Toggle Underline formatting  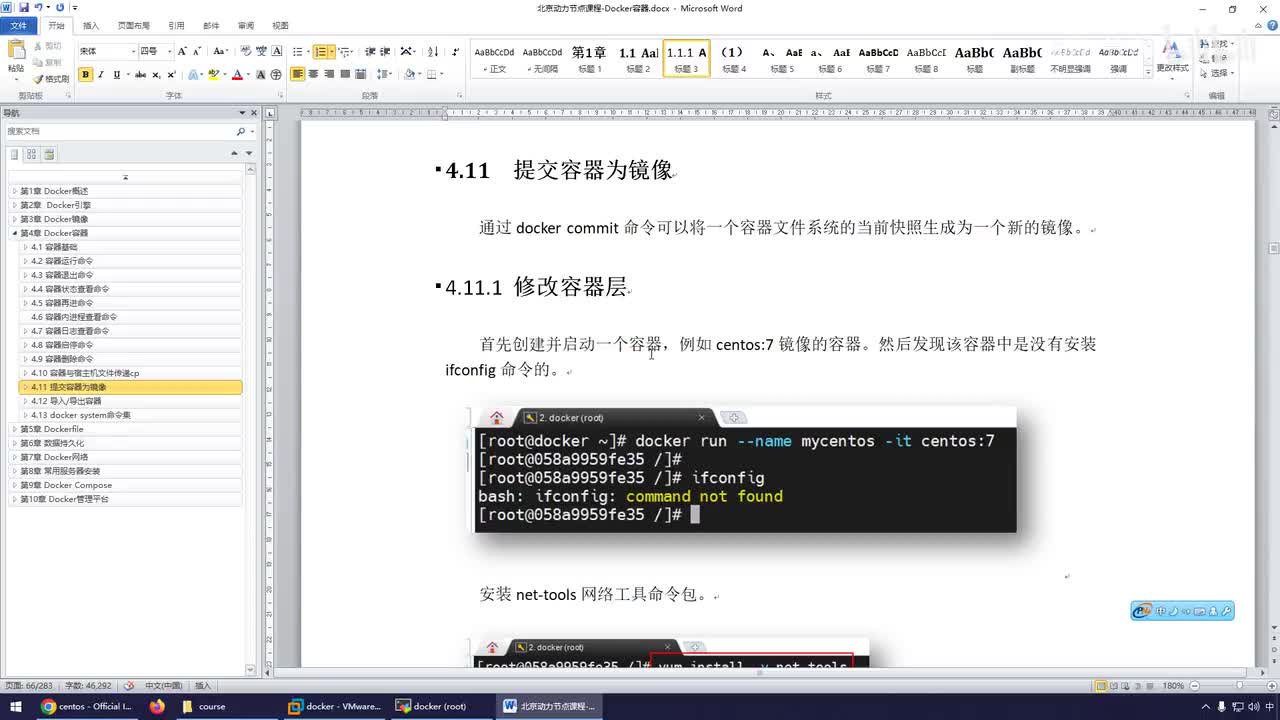click(119, 74)
